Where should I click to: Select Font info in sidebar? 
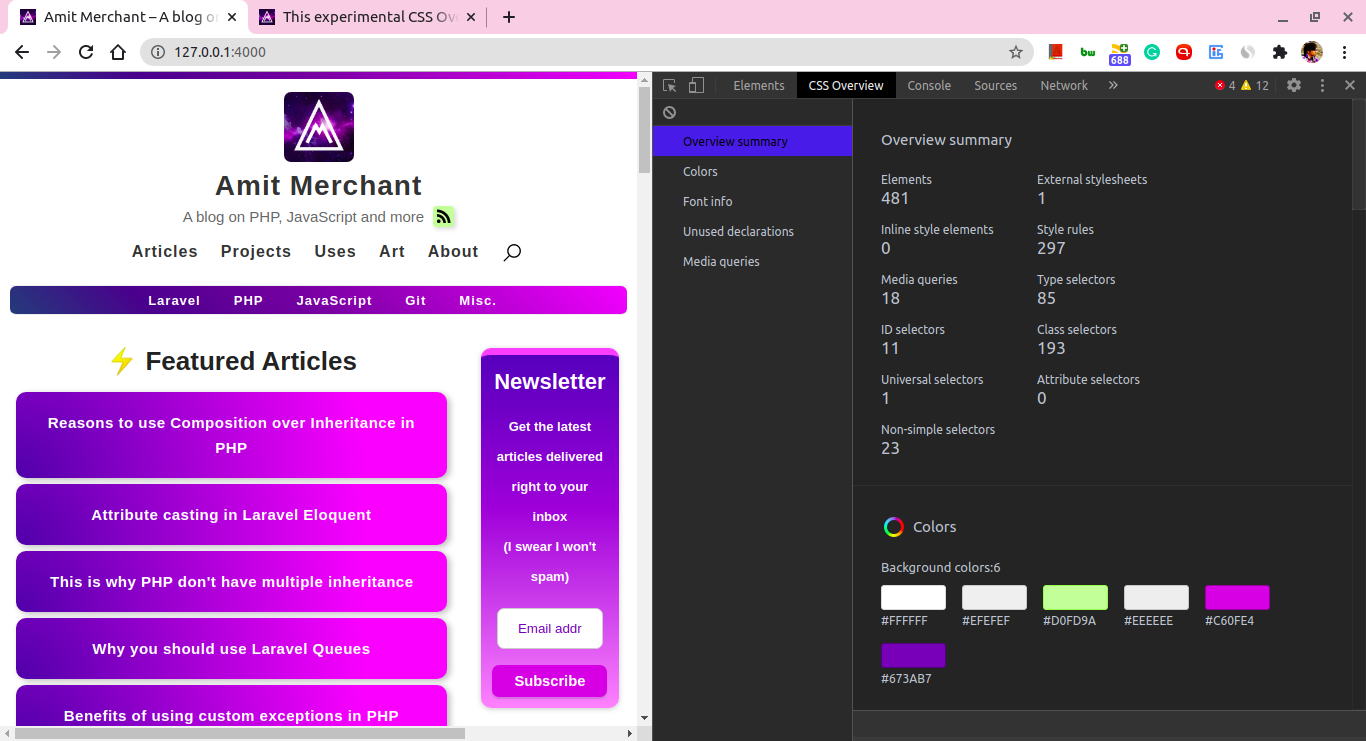752,201
